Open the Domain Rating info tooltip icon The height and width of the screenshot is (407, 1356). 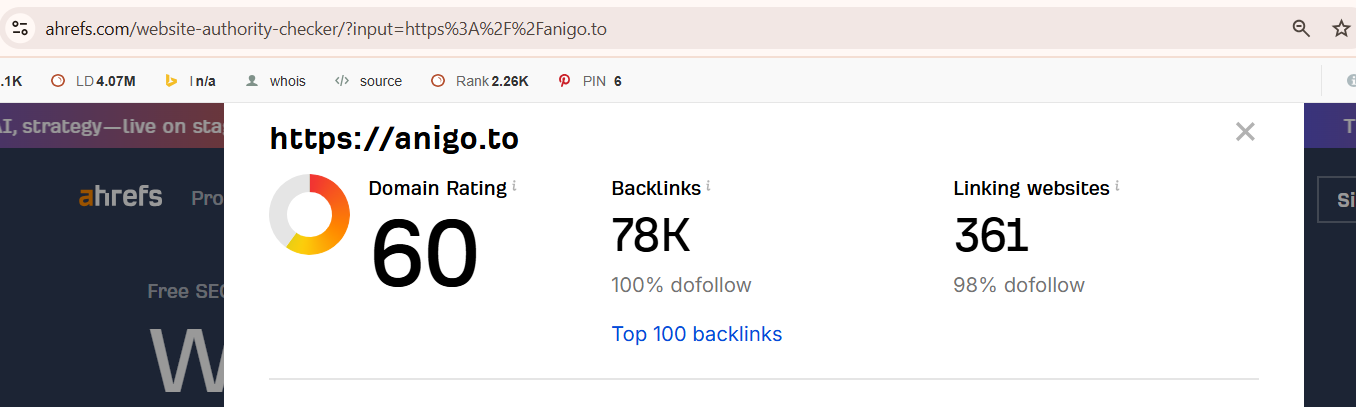click(x=514, y=186)
